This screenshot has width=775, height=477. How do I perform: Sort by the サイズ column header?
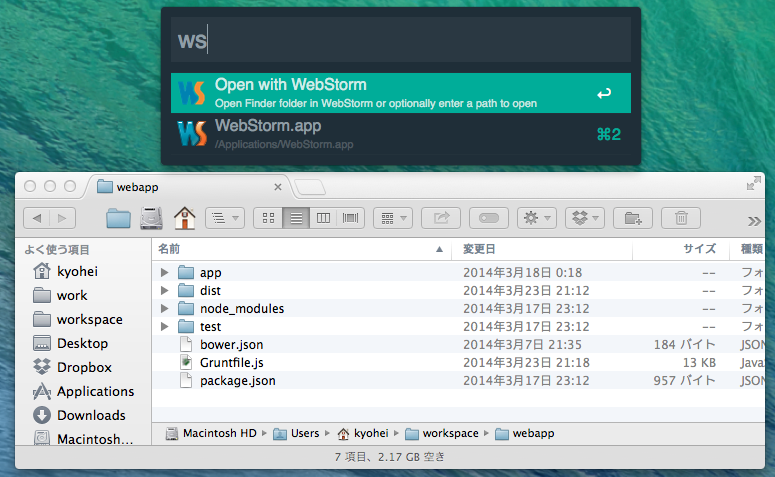(681, 249)
